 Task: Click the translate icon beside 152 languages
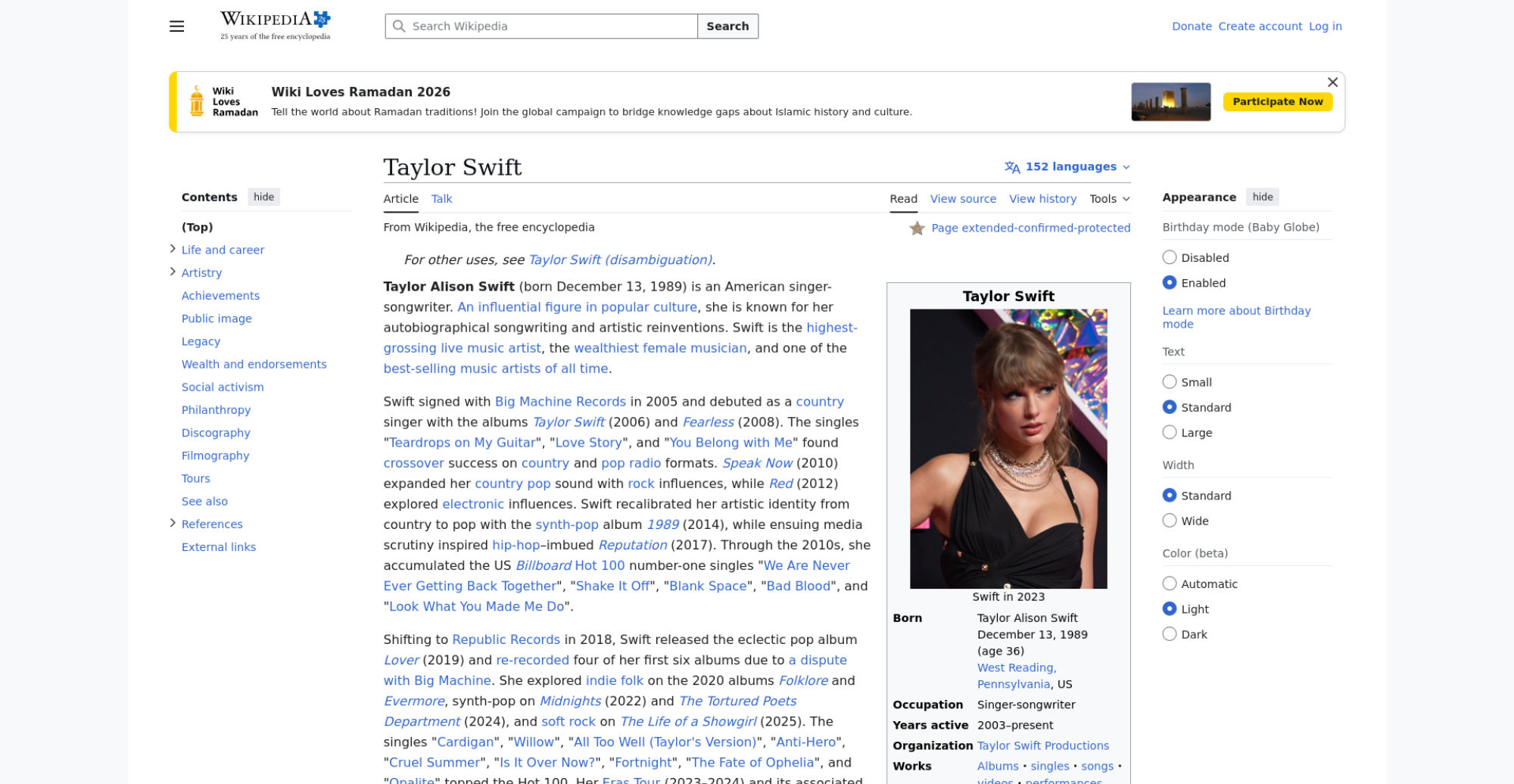[x=1012, y=166]
